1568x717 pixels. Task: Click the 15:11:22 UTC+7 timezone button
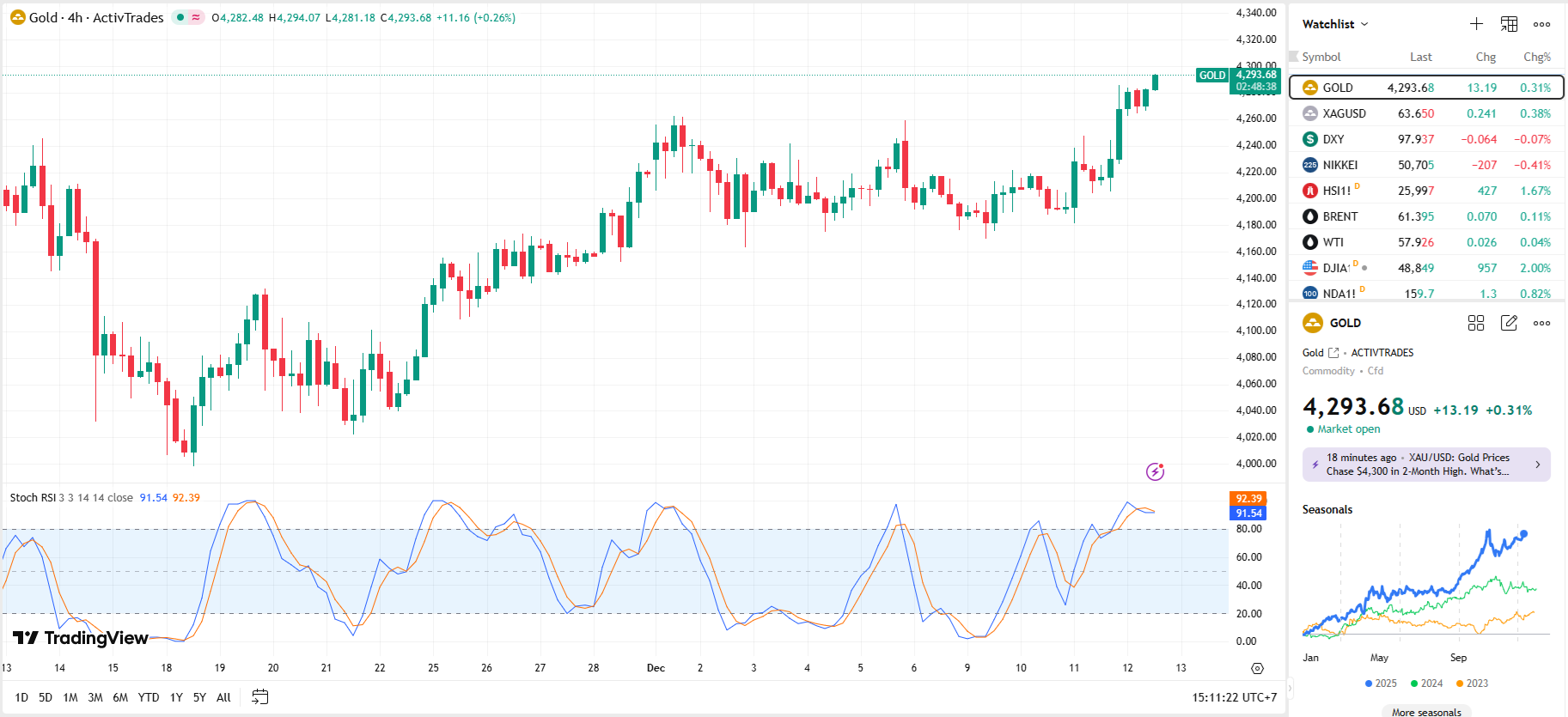point(1234,697)
